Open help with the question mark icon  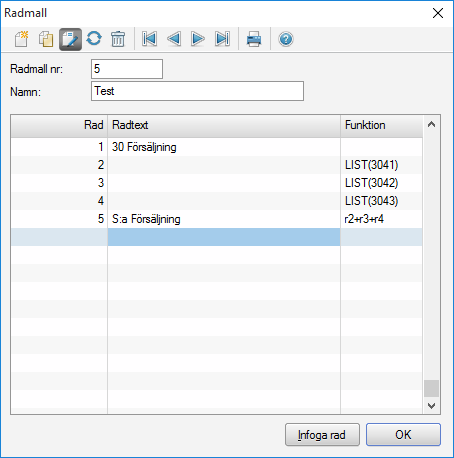[x=286, y=39]
